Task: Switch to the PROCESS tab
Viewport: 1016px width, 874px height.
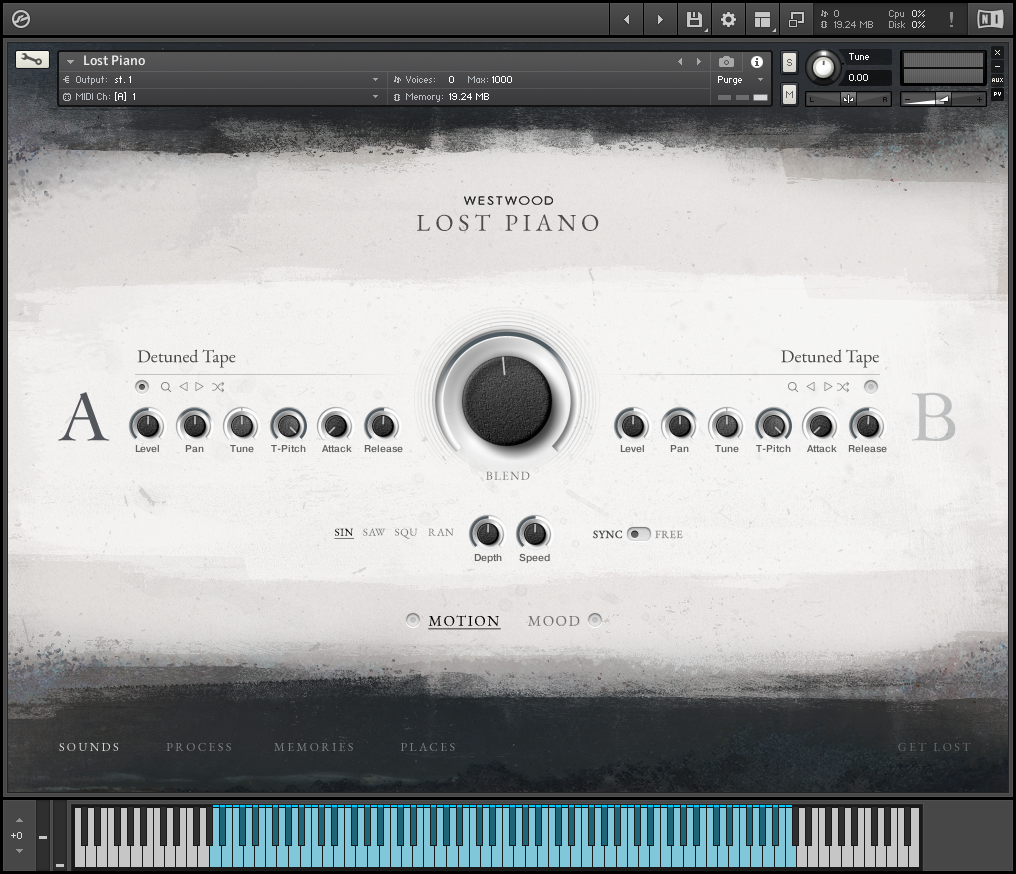Action: (199, 747)
